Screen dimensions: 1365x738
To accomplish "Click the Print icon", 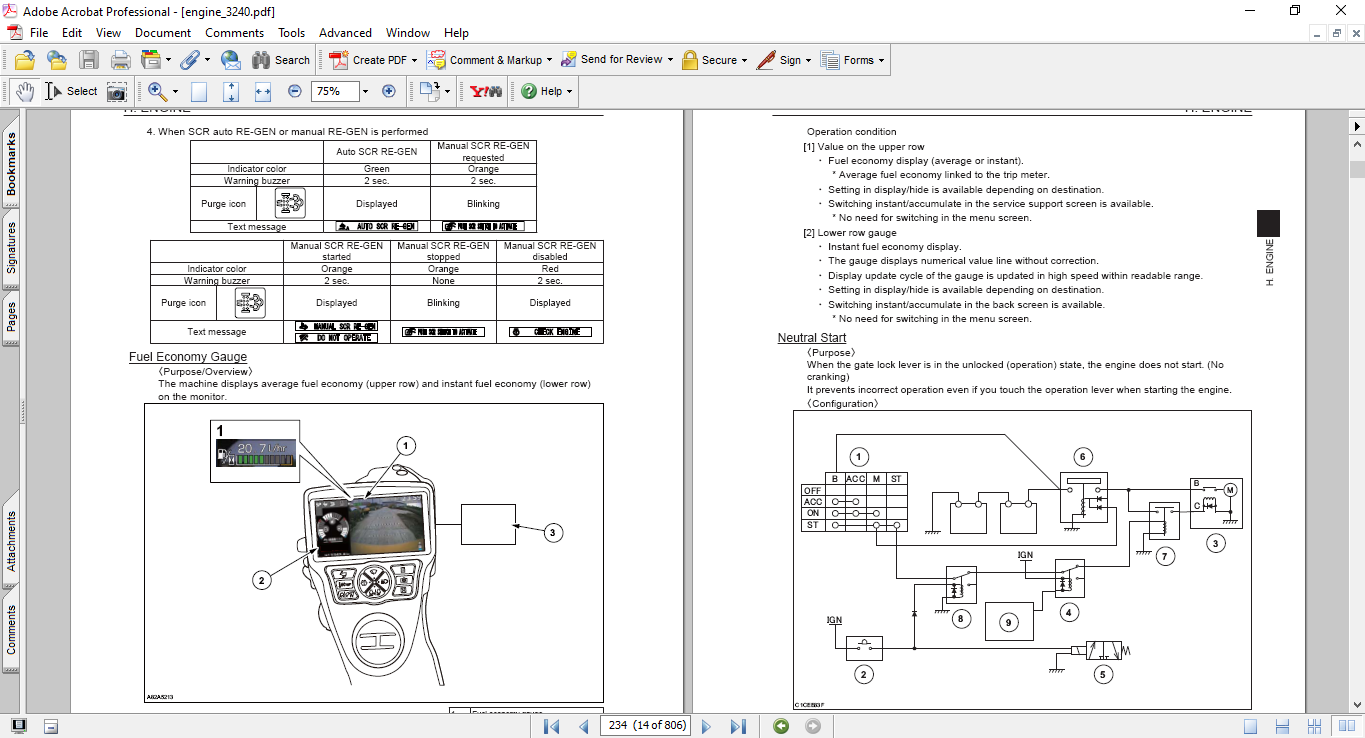I will [121, 60].
